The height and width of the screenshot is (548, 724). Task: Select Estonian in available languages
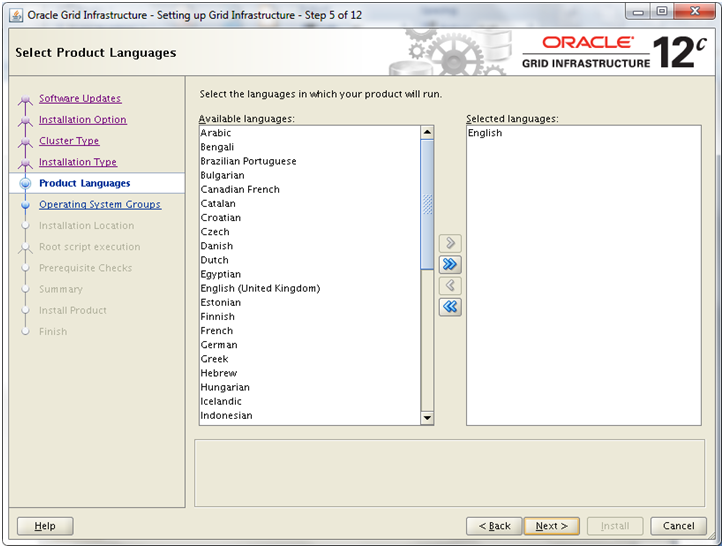(310, 302)
